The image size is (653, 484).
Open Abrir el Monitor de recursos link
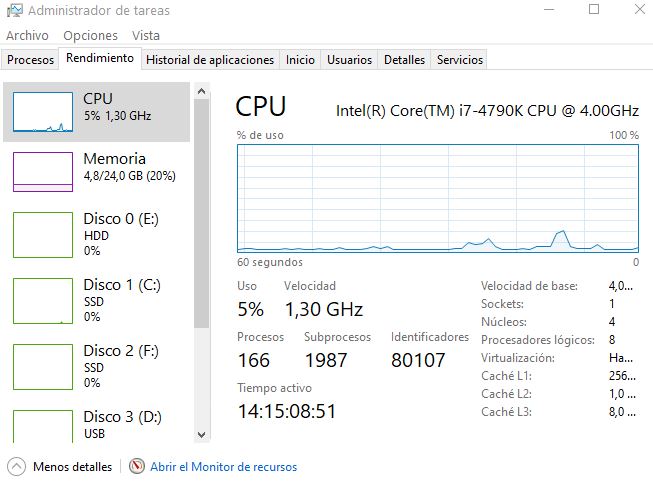tap(224, 467)
